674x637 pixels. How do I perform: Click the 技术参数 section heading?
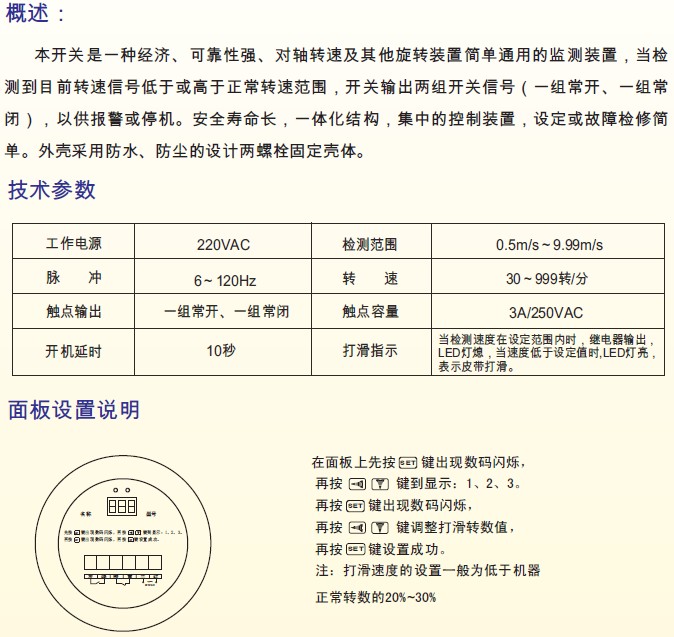tap(52, 190)
